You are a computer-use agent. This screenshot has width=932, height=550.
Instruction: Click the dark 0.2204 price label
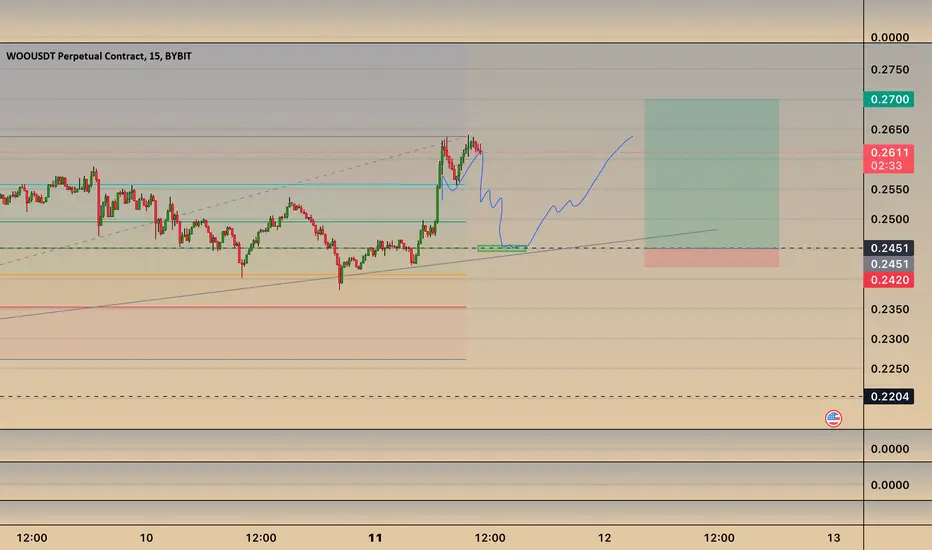(889, 397)
